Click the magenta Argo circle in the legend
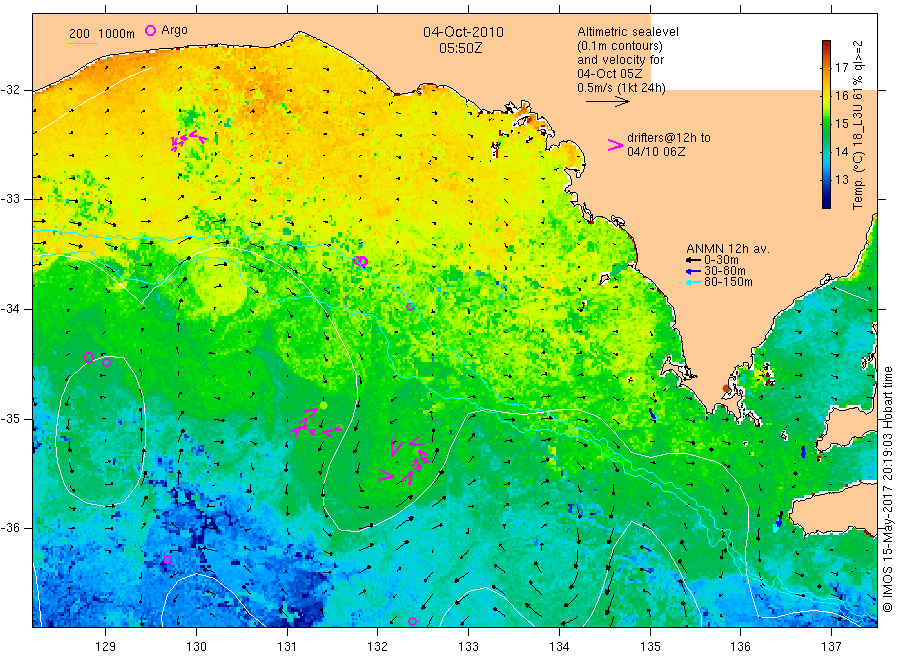The width and height of the screenshot is (900, 660). (x=150, y=30)
